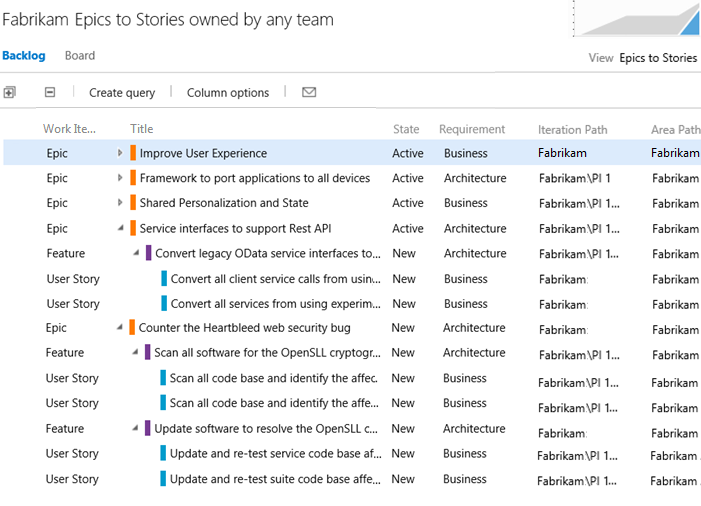Expand the Framework to port applications epic
This screenshot has width=701, height=506.
pyautogui.click(x=120, y=178)
